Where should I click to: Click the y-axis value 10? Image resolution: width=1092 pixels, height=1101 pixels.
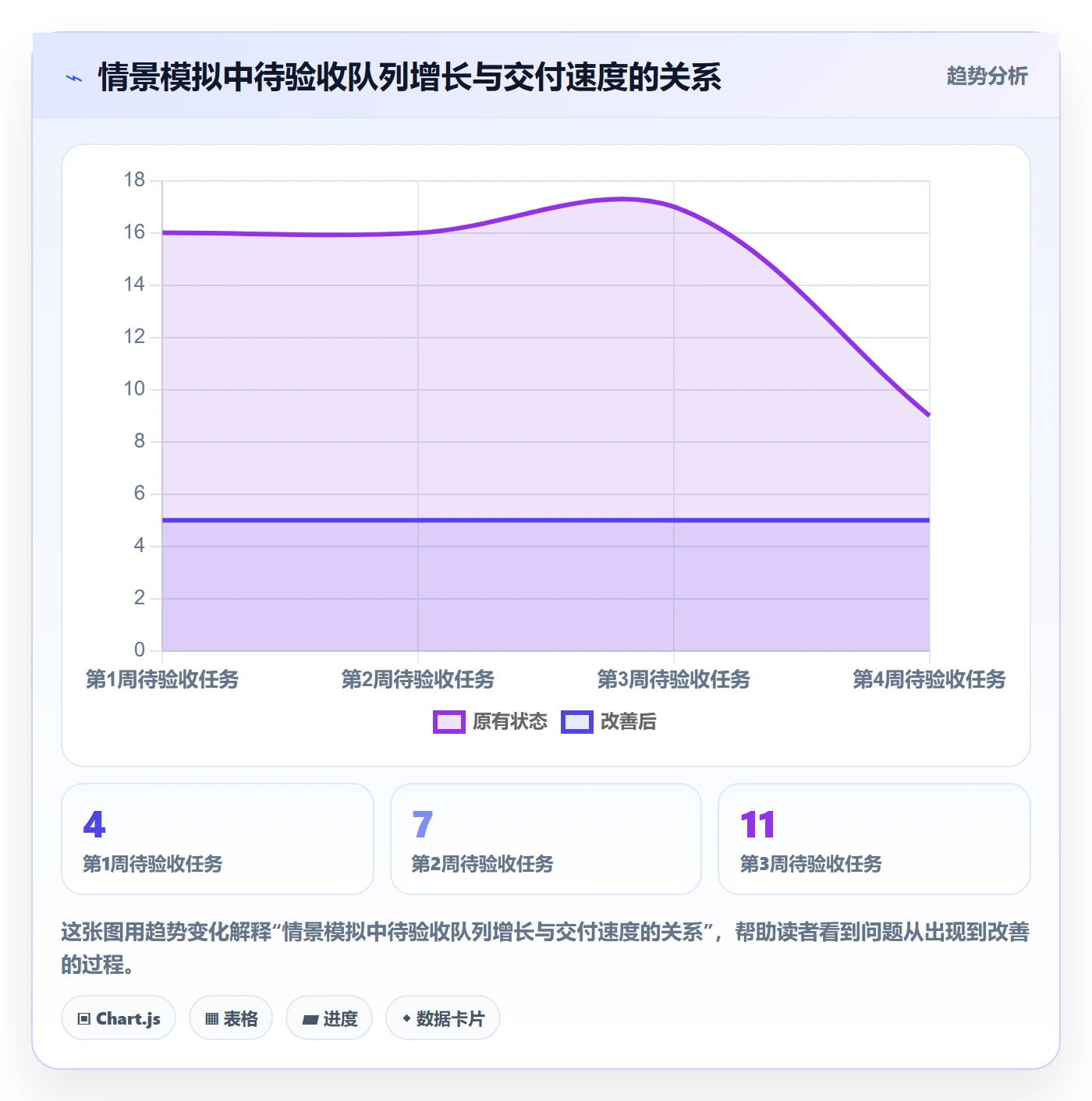(134, 388)
